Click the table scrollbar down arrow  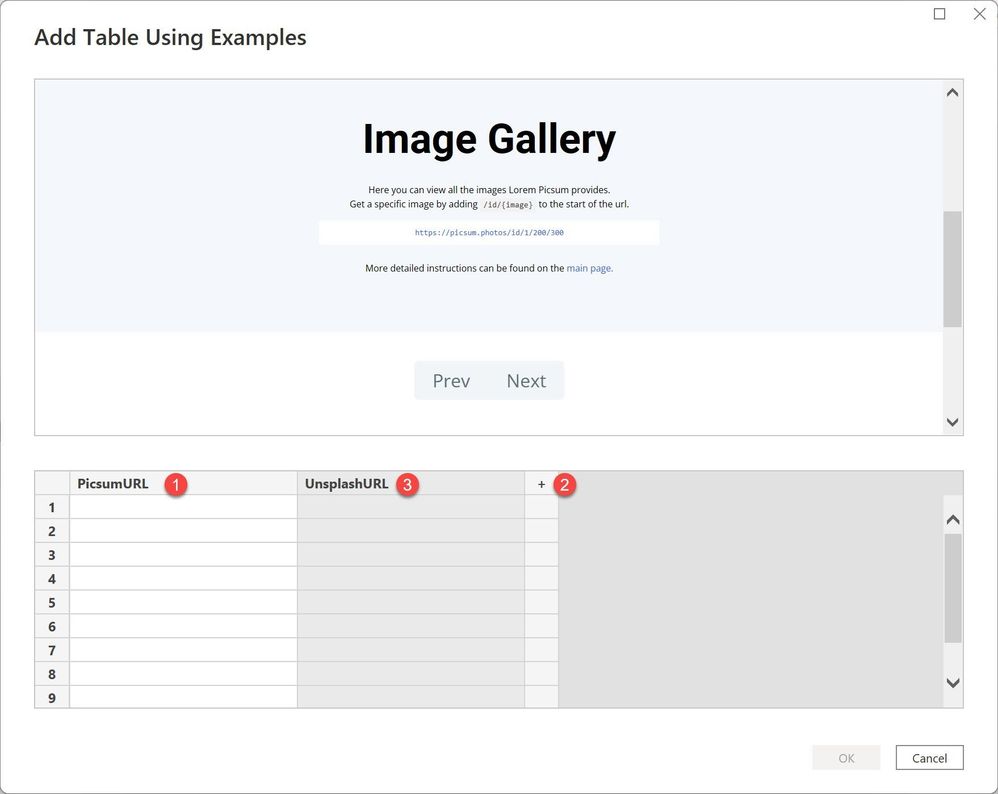pyautogui.click(x=953, y=683)
